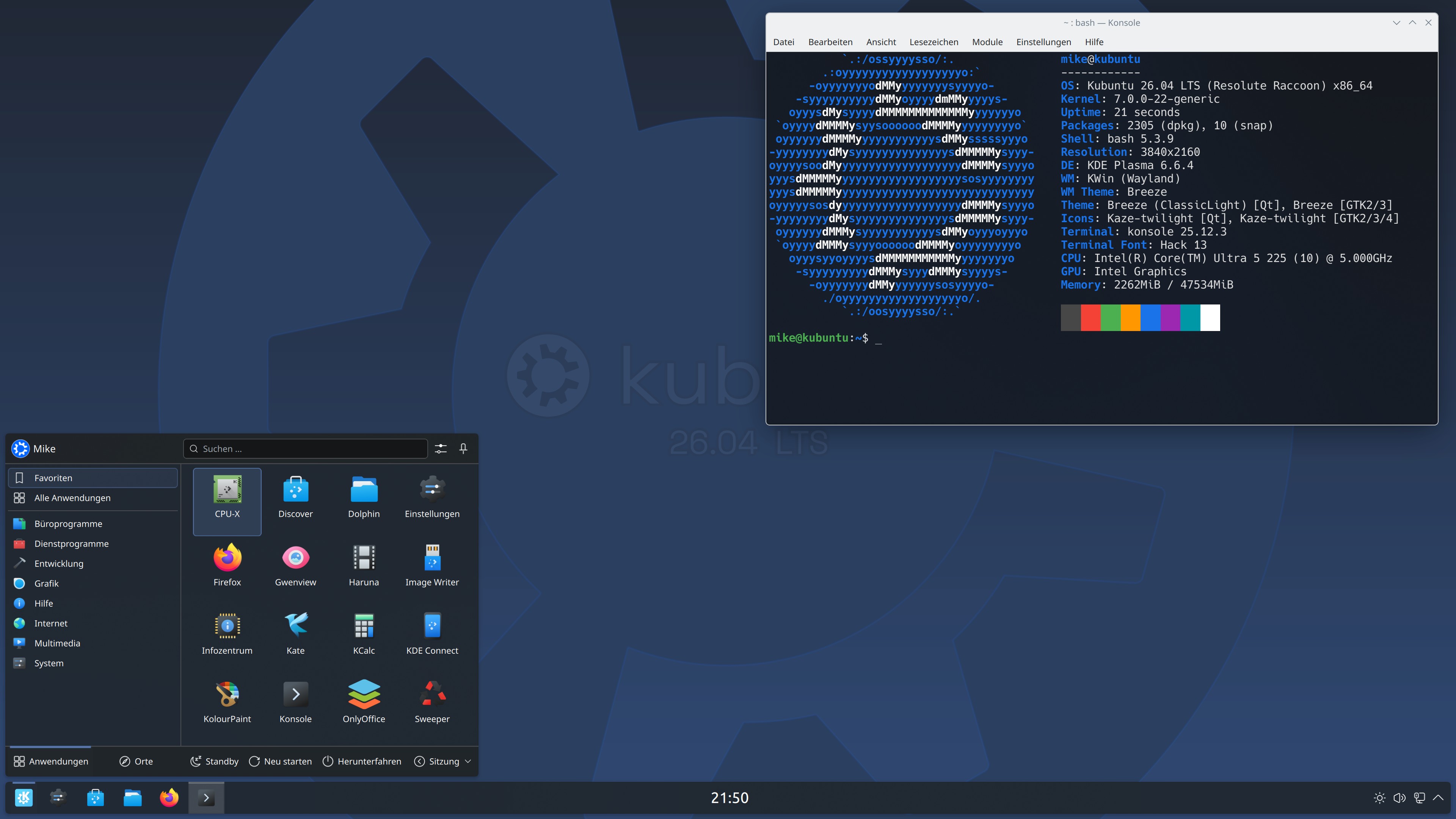This screenshot has width=1456, height=819.
Task: Switch to Konsole taskbar entry
Action: tap(206, 797)
